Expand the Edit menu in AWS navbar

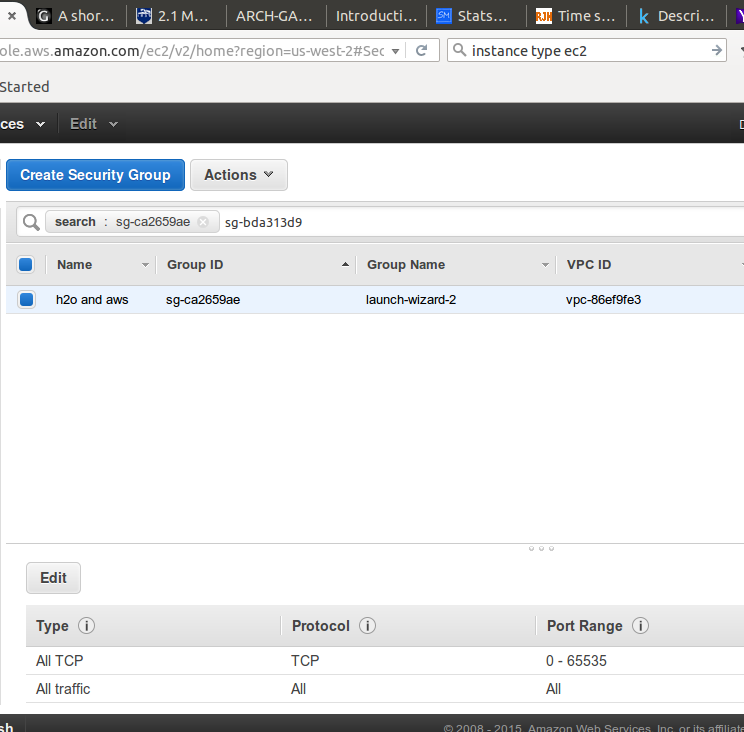coord(93,124)
